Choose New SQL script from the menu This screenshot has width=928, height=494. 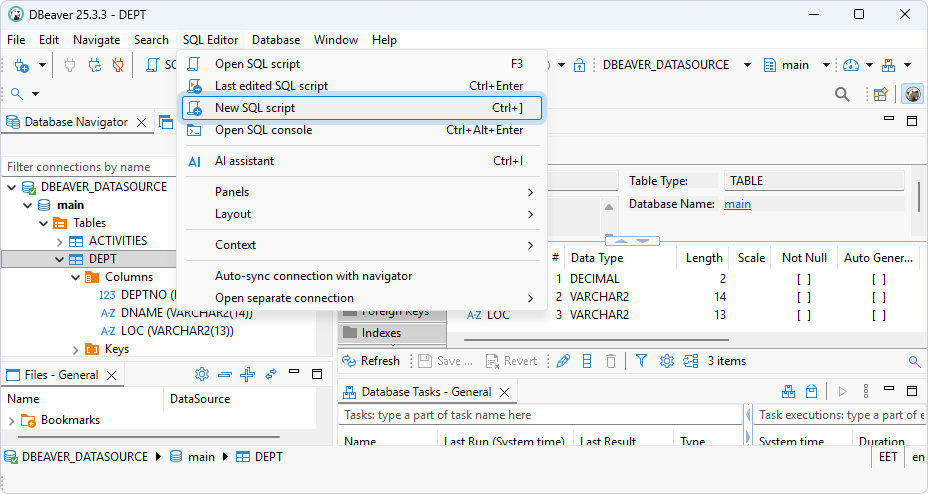coord(362,108)
